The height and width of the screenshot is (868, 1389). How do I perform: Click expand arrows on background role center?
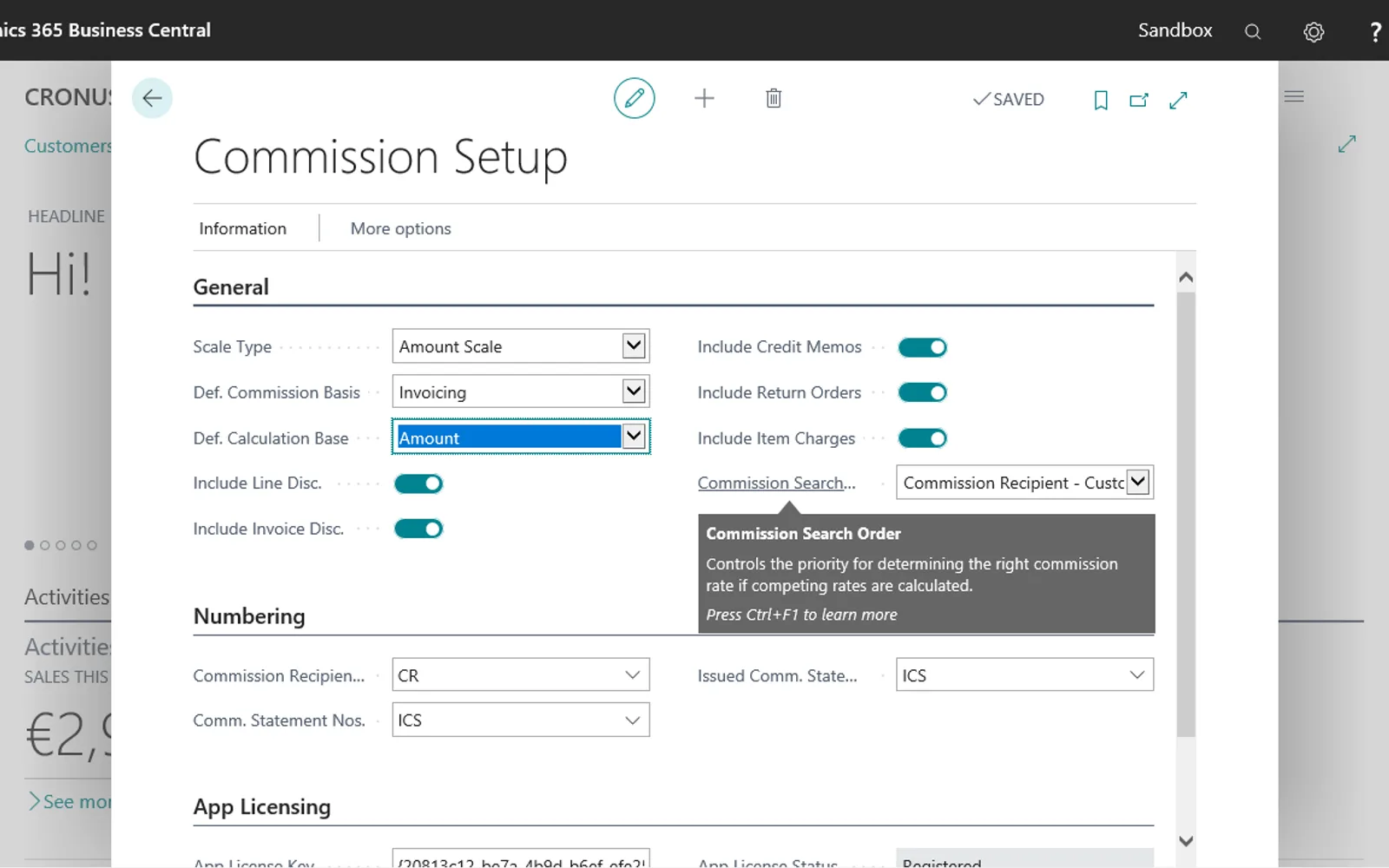pyautogui.click(x=1346, y=144)
